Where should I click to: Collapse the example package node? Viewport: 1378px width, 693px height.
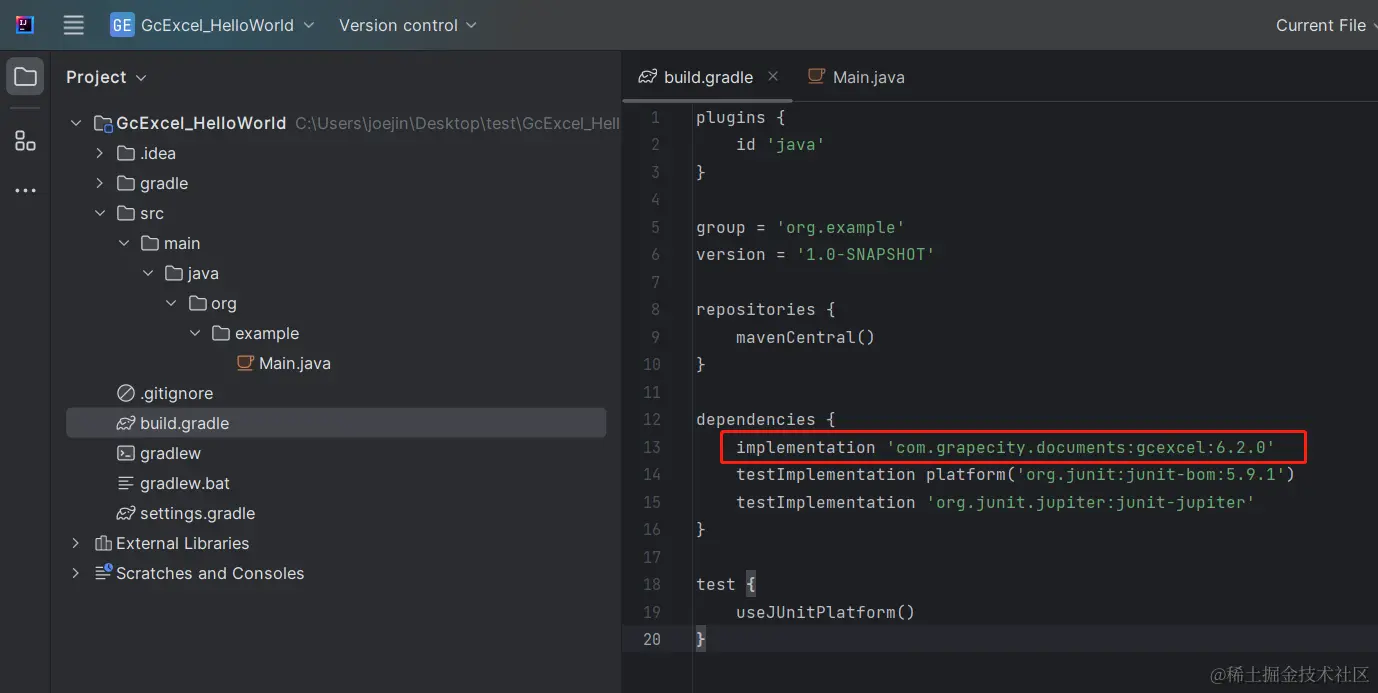click(196, 333)
